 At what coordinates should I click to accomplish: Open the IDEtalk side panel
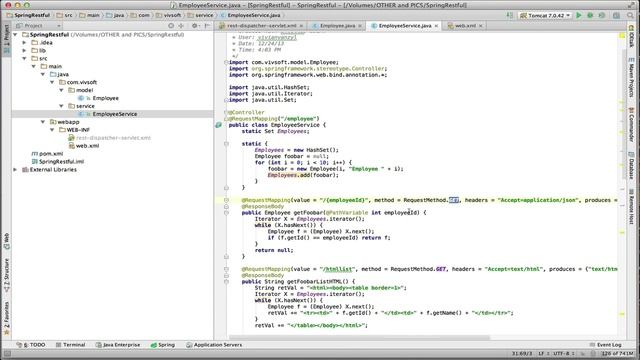pyautogui.click(x=631, y=36)
